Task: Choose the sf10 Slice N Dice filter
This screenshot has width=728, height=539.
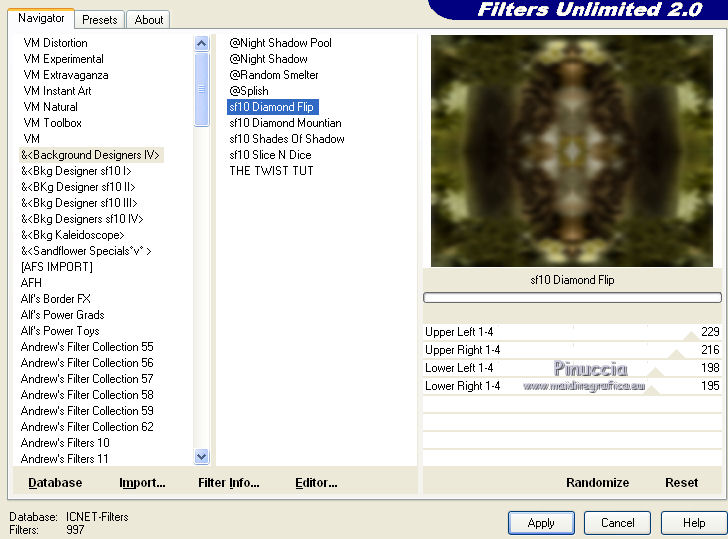Action: pyautogui.click(x=270, y=155)
